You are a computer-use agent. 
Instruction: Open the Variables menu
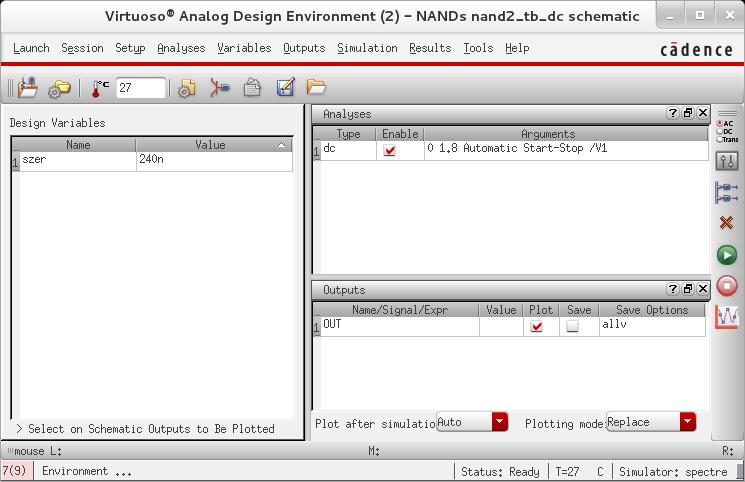pos(244,48)
